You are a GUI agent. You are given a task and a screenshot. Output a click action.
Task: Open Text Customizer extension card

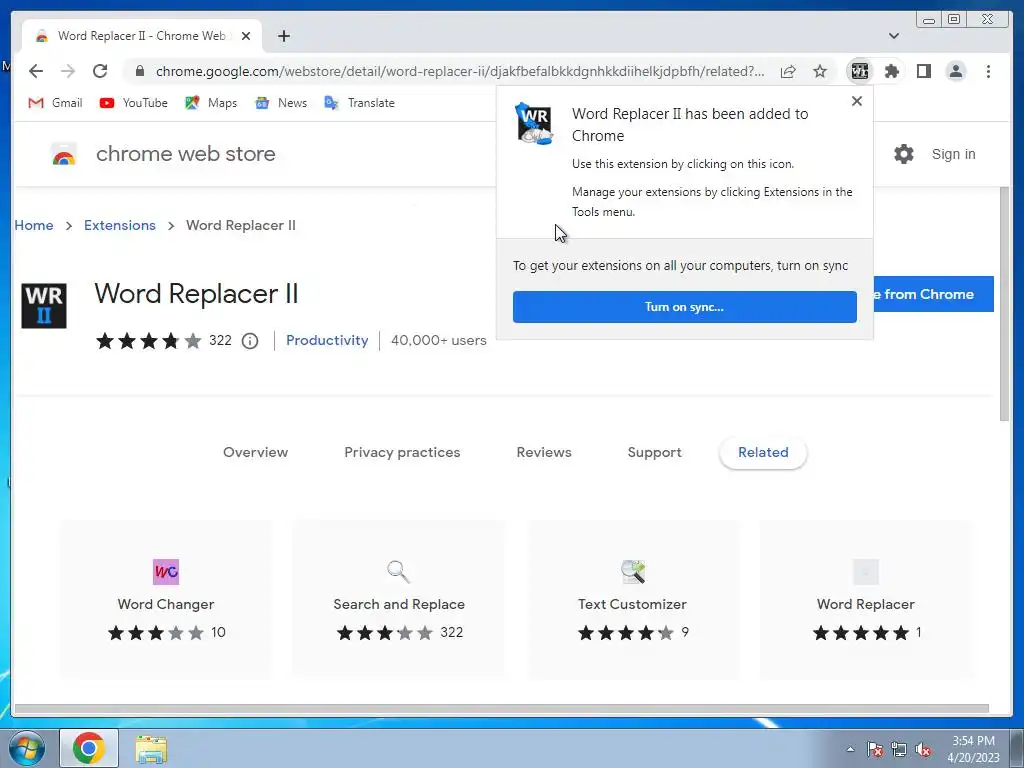point(632,600)
